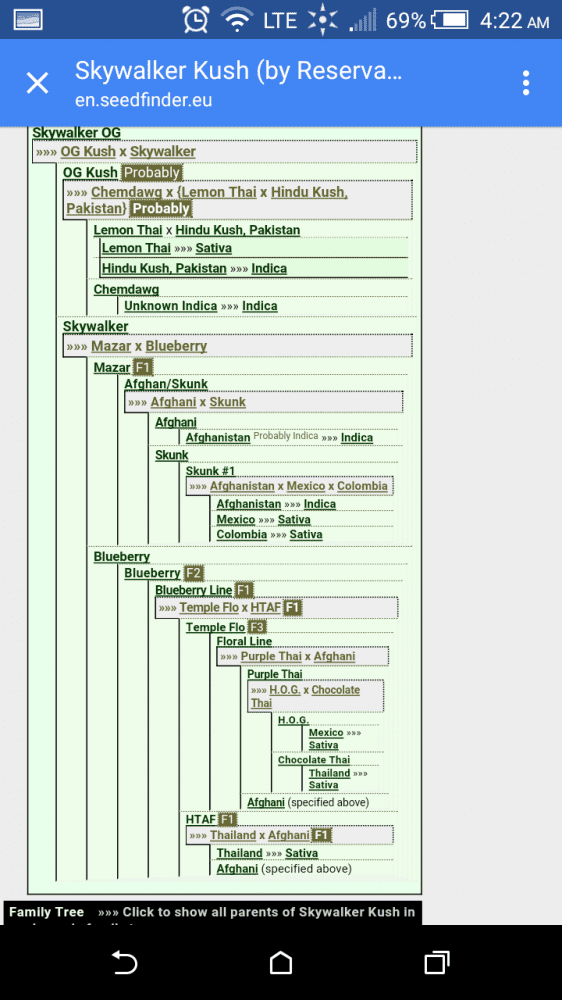
Task: Open the three-dot overflow menu
Action: pos(526,83)
